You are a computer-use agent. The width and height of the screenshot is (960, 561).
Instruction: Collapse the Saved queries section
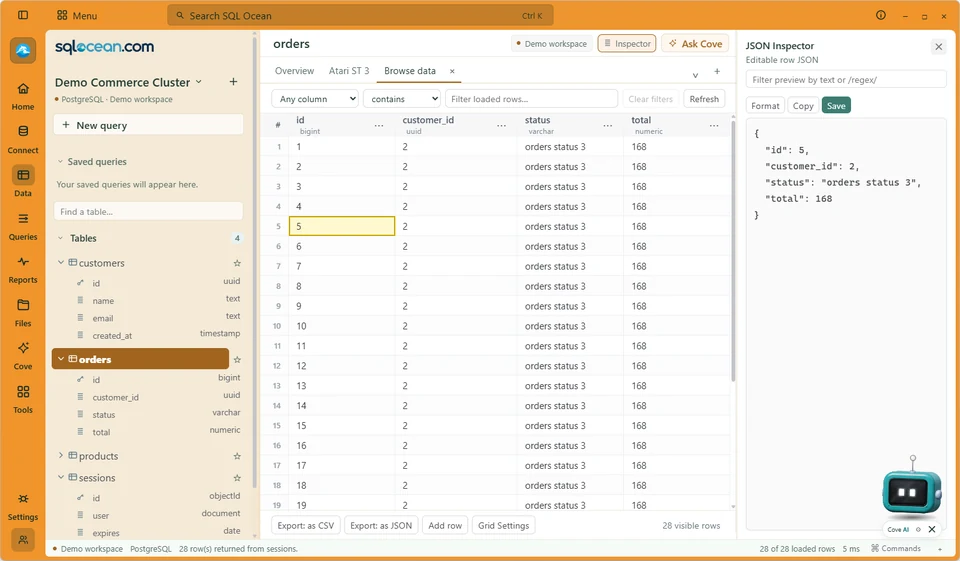click(x=60, y=162)
